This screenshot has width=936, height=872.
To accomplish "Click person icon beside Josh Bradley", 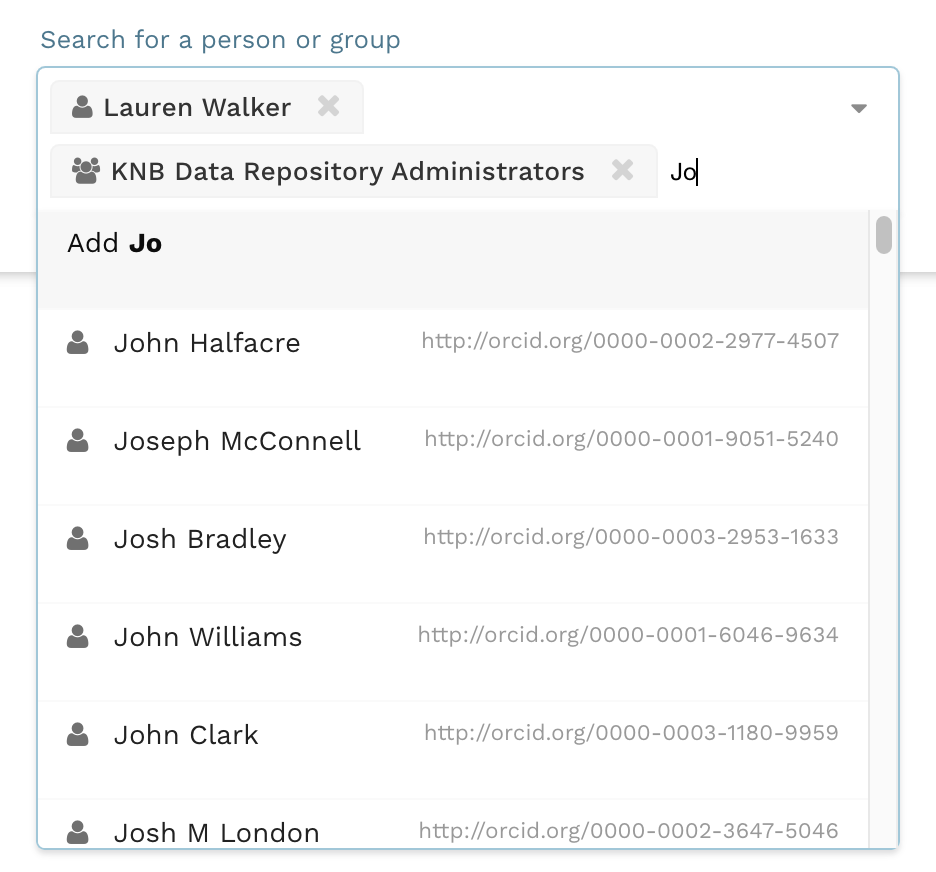I will tap(77, 539).
